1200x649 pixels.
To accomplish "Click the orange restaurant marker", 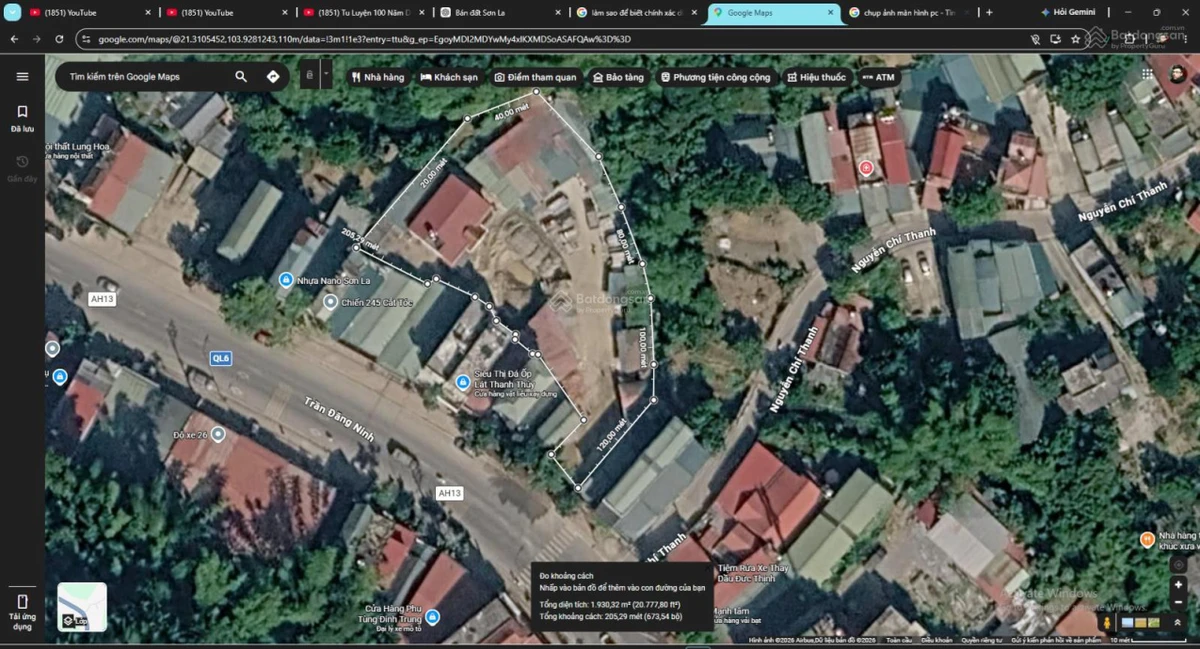I will click(x=1147, y=540).
